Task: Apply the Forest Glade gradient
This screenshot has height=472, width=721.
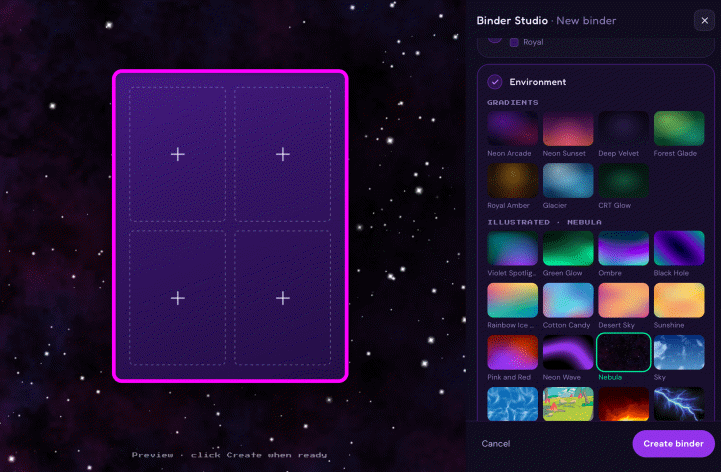Action: coord(679,128)
